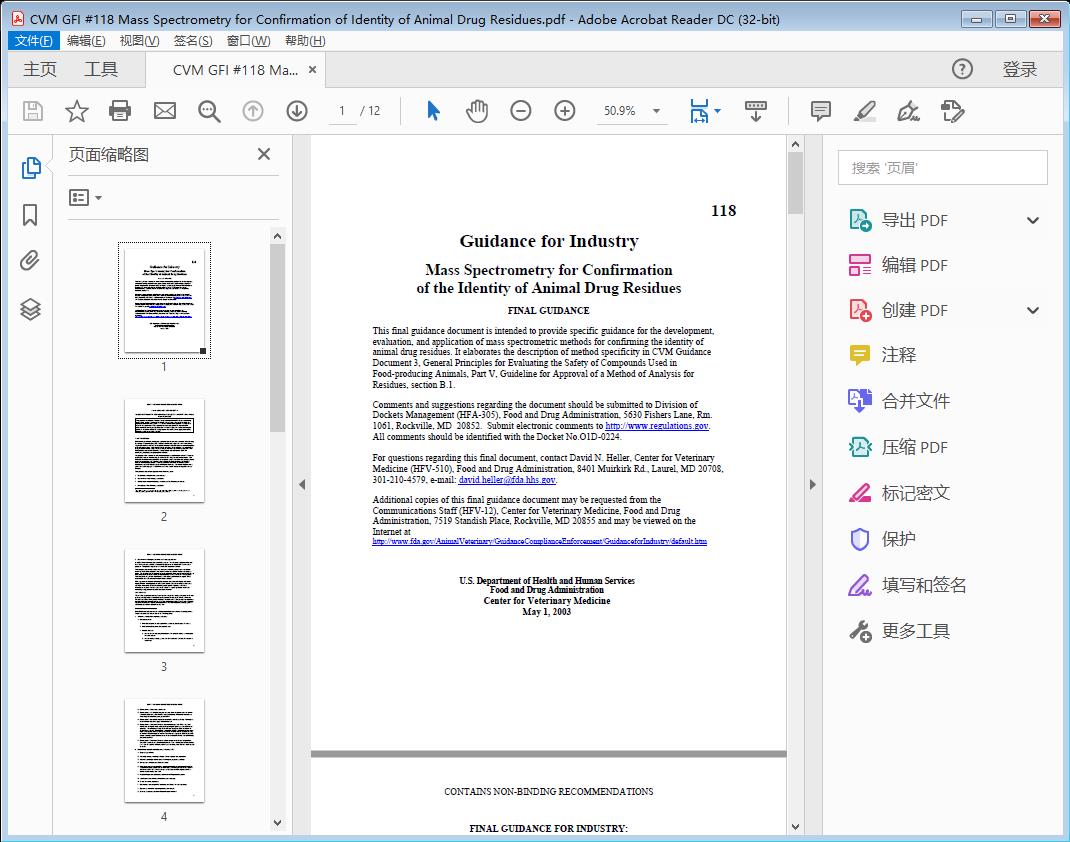Open the www.regulations.gov link

pyautogui.click(x=657, y=426)
